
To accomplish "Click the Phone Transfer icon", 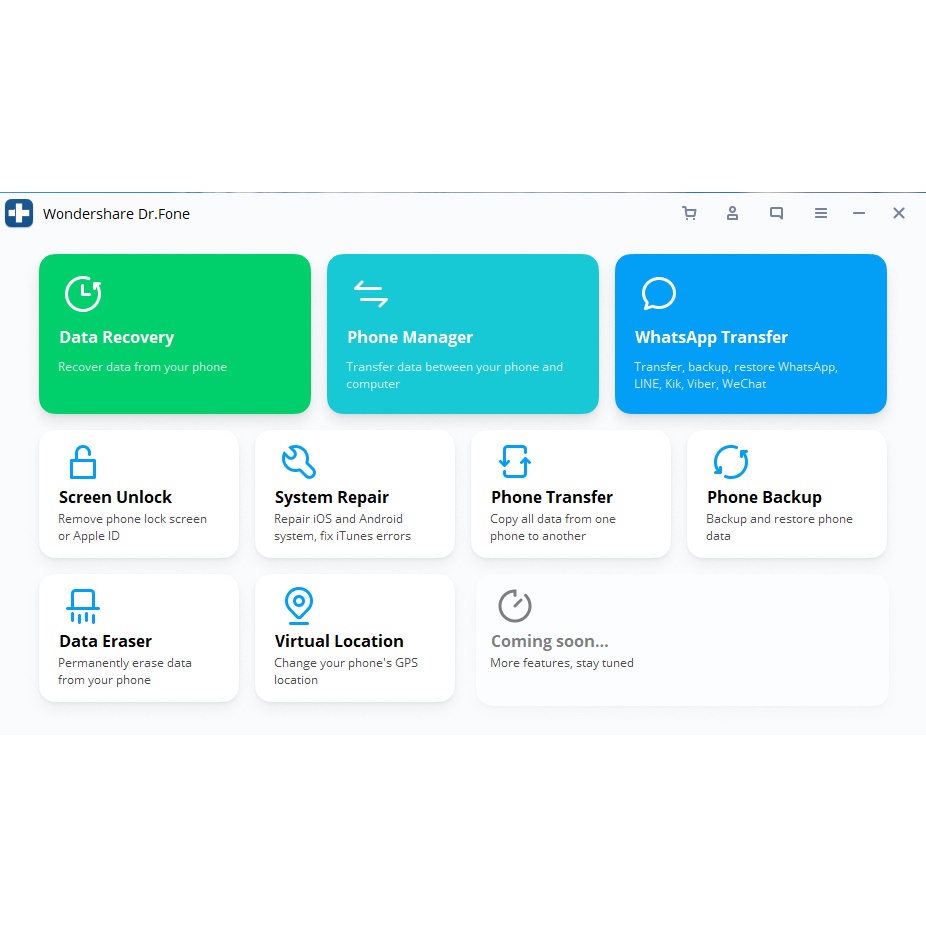I will (514, 462).
